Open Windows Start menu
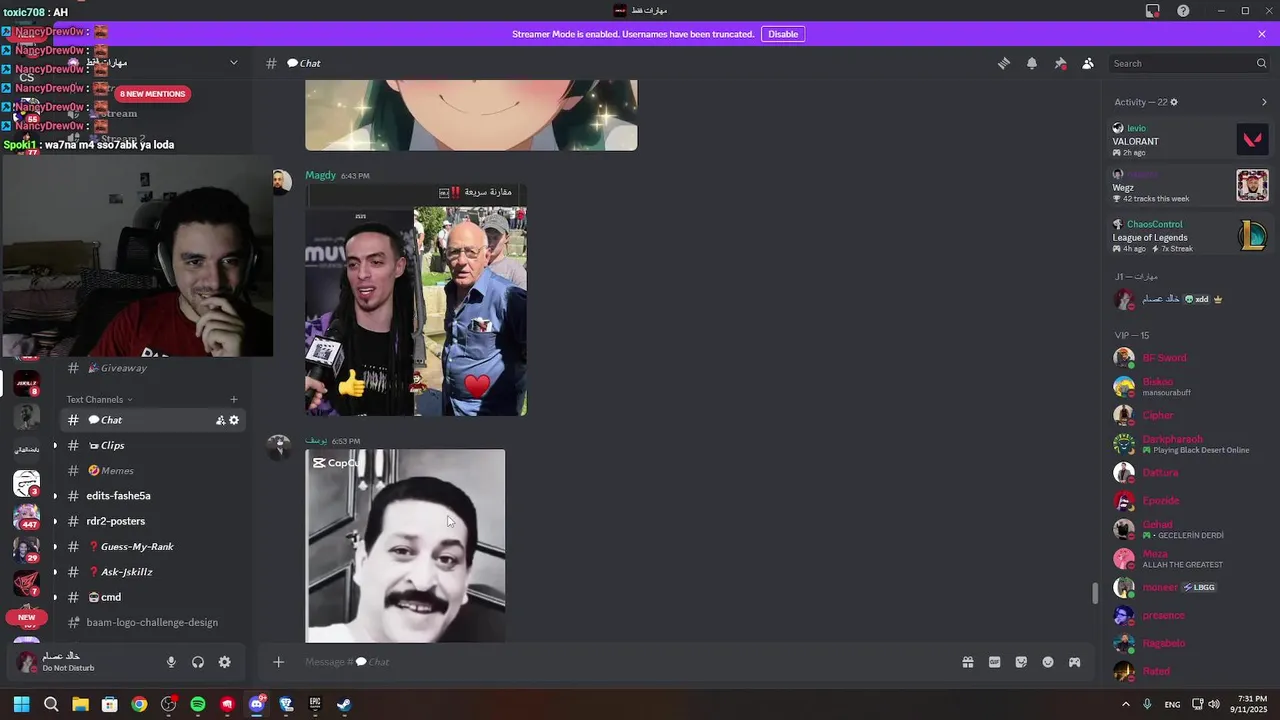This screenshot has width=1280, height=720. pyautogui.click(x=21, y=704)
